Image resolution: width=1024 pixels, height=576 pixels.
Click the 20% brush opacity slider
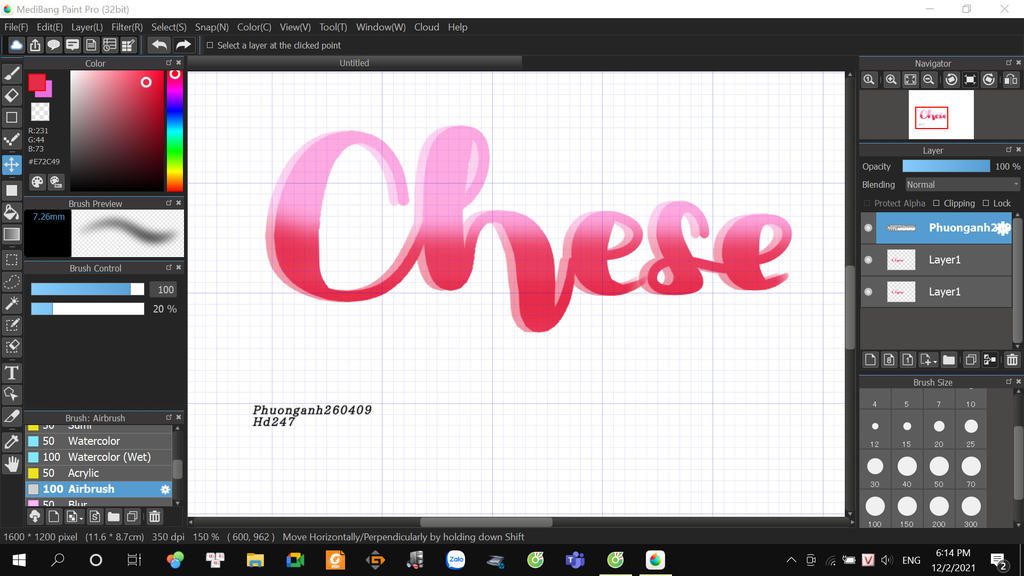pyautogui.click(x=88, y=309)
